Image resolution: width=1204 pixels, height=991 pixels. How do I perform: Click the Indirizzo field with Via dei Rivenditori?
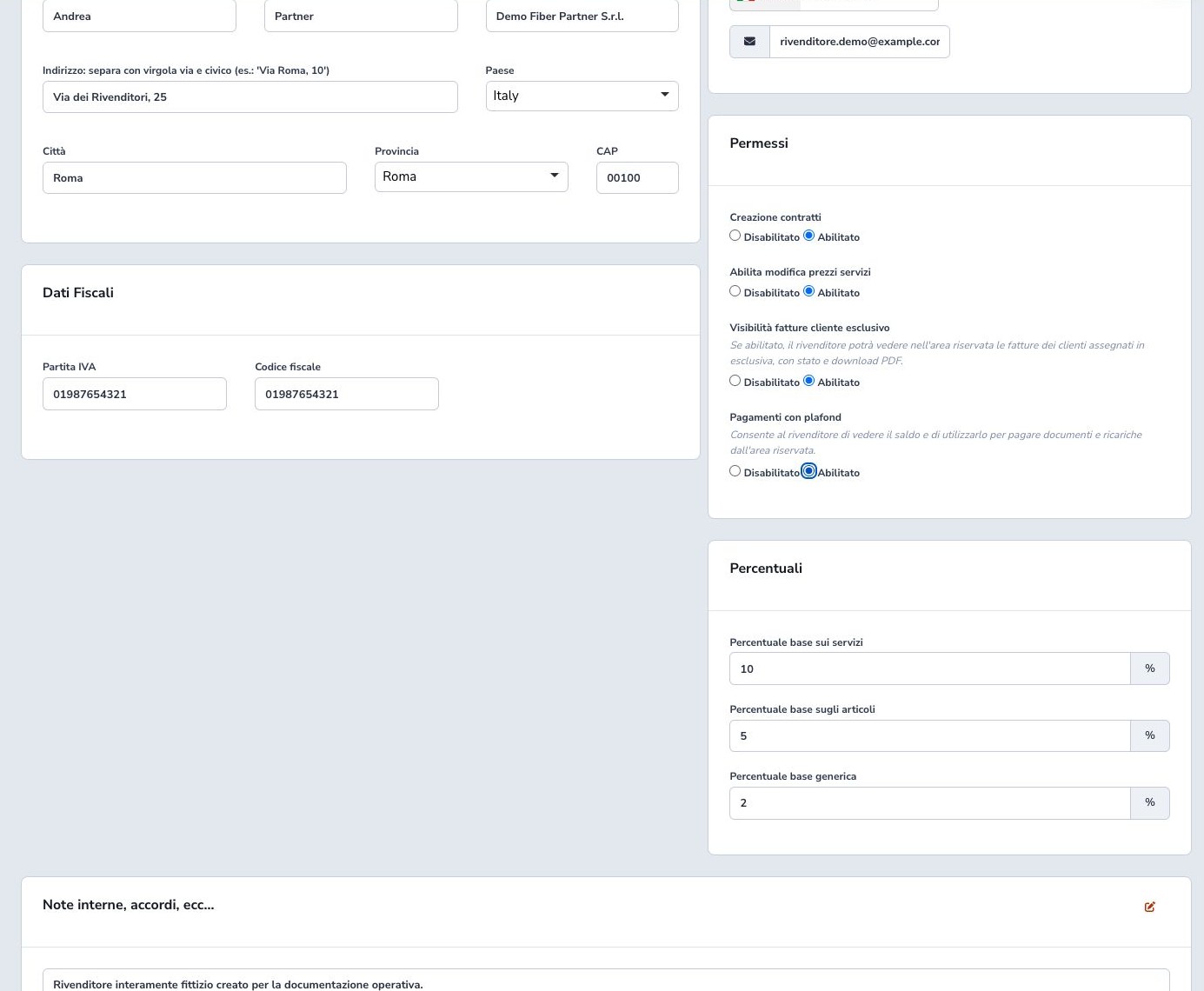pyautogui.click(x=249, y=96)
